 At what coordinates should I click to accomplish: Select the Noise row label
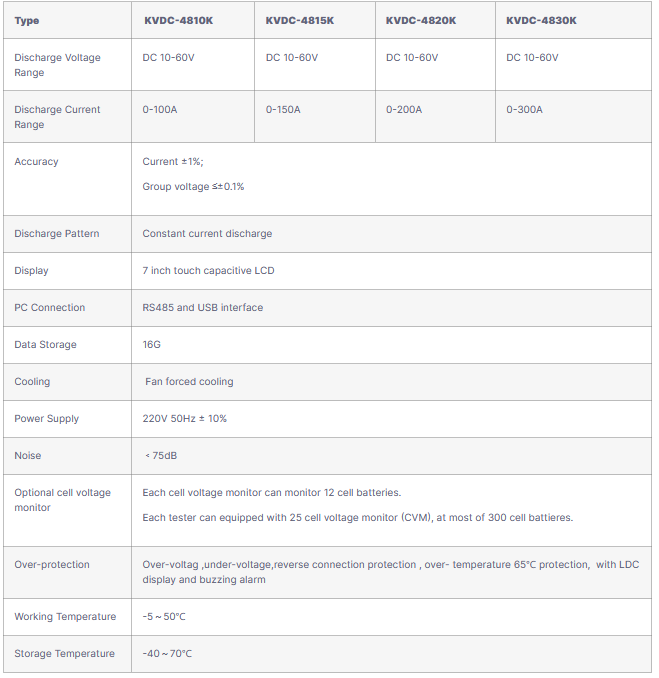(28, 455)
